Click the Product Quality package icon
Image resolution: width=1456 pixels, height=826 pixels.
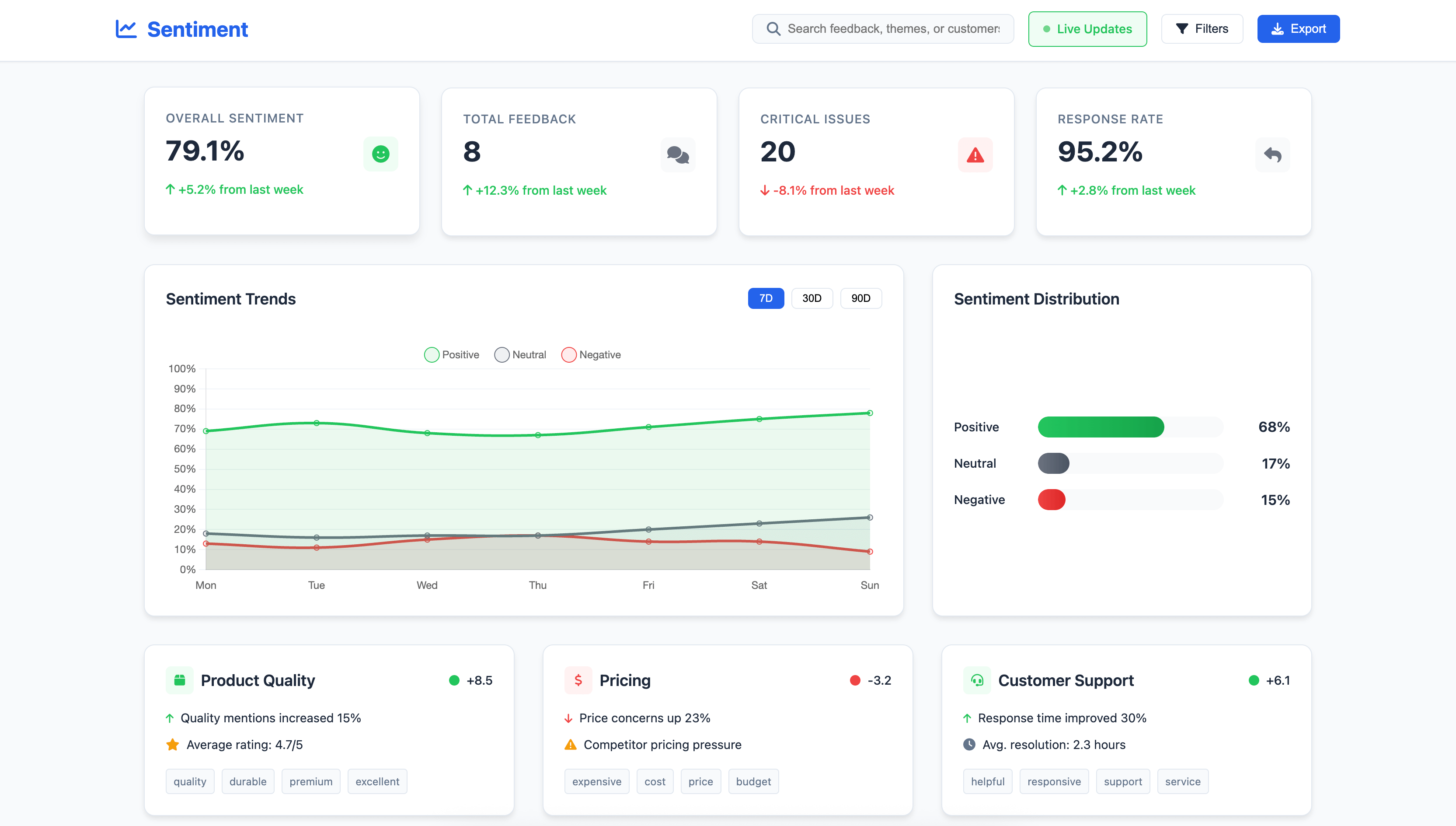point(179,679)
